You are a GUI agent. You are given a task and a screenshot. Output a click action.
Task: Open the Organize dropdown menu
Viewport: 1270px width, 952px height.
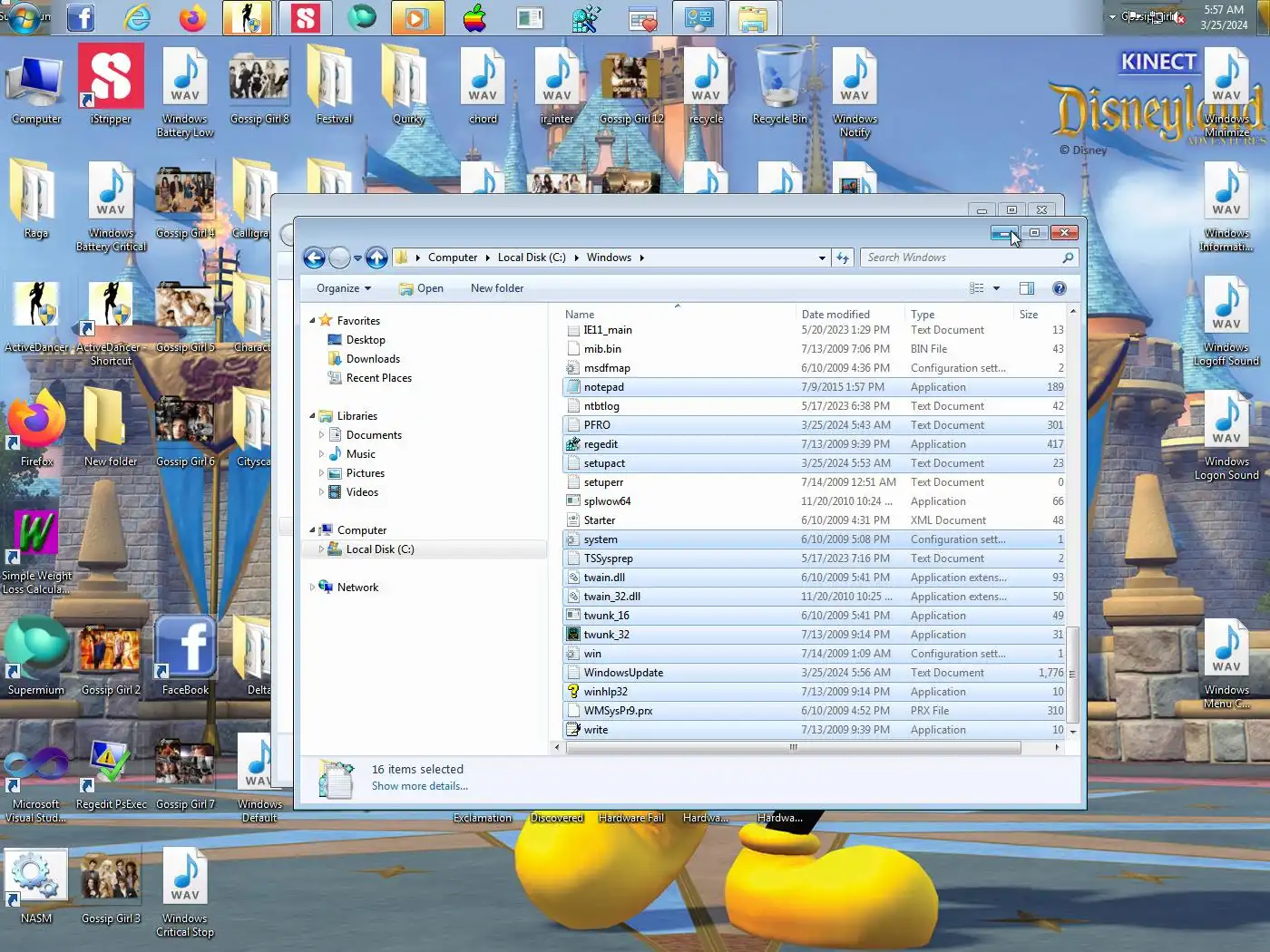[x=344, y=288]
